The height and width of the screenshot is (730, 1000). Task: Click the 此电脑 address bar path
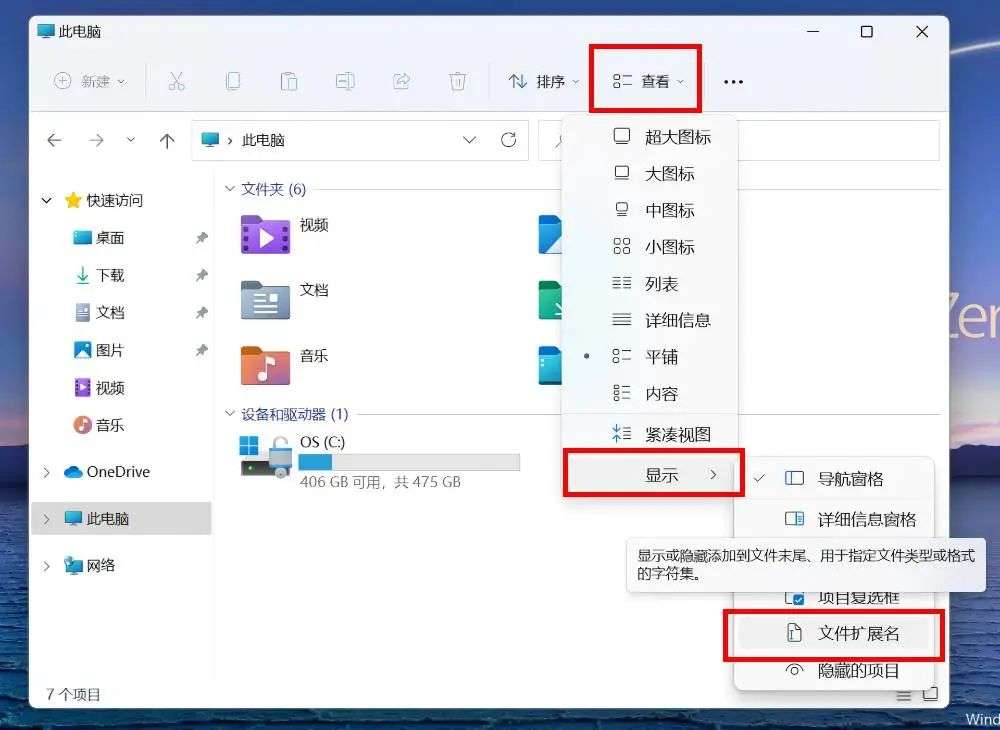[x=263, y=140]
